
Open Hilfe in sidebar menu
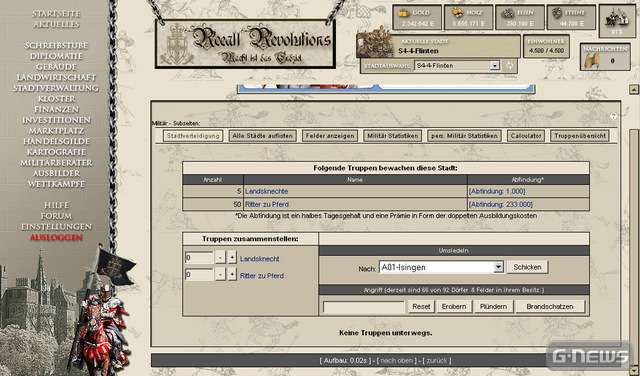tap(56, 205)
